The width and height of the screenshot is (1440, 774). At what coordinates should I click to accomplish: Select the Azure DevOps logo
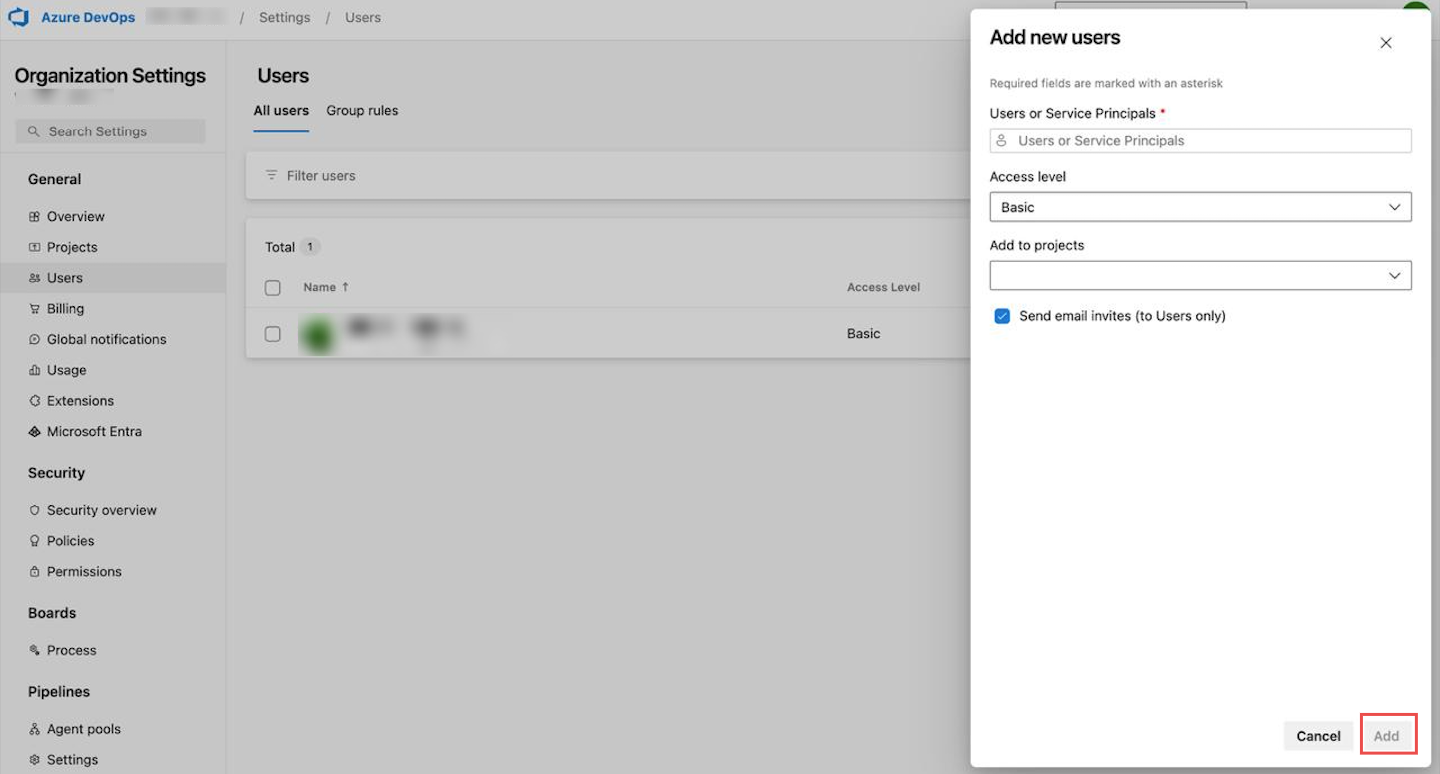[18, 16]
